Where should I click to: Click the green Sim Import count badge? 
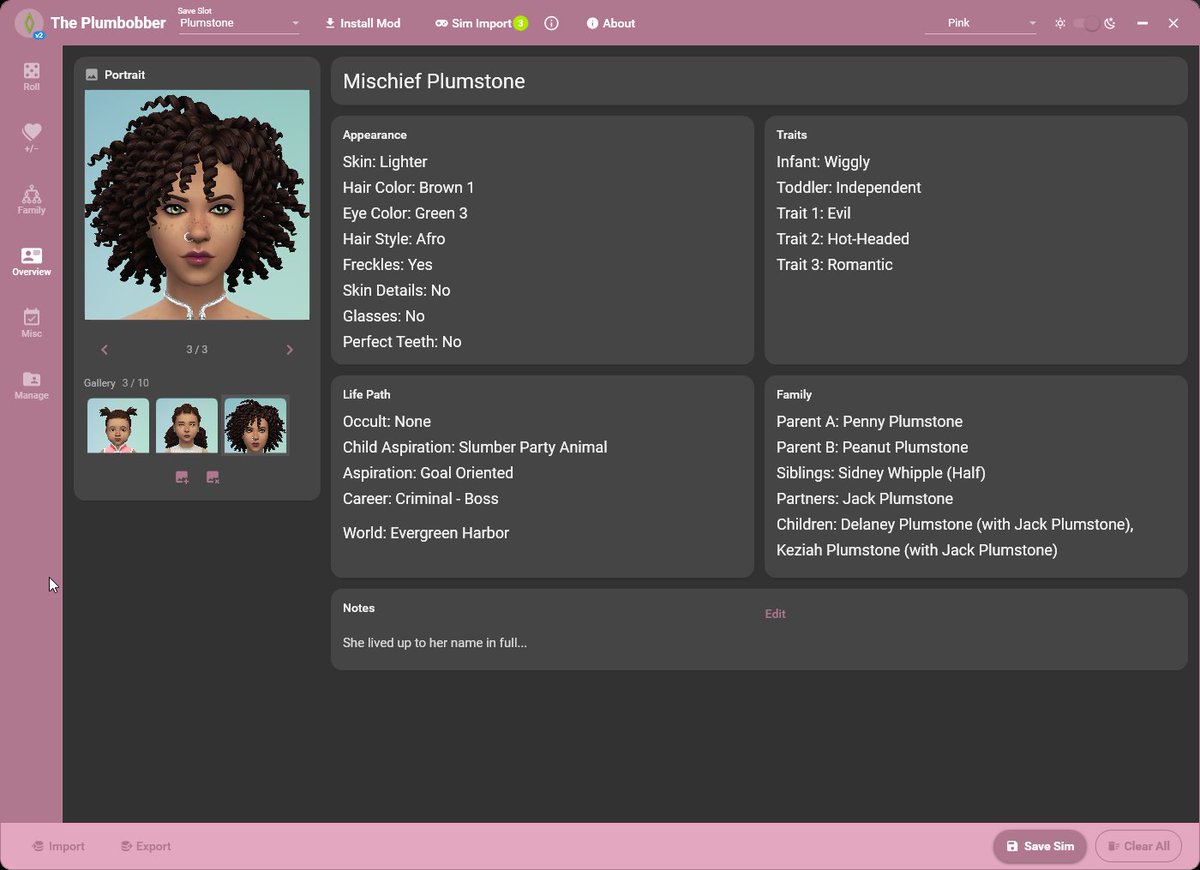[x=520, y=23]
